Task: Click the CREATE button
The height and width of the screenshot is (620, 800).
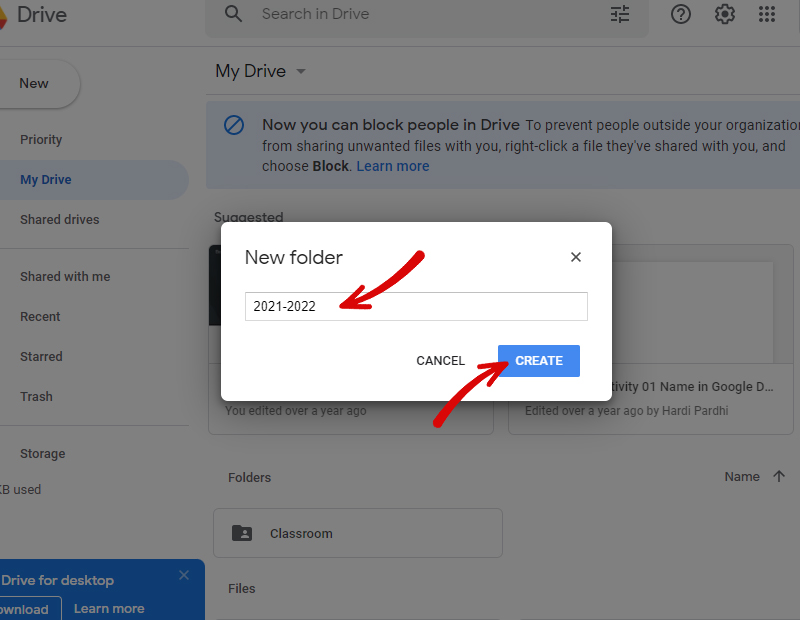Action: [x=539, y=361]
